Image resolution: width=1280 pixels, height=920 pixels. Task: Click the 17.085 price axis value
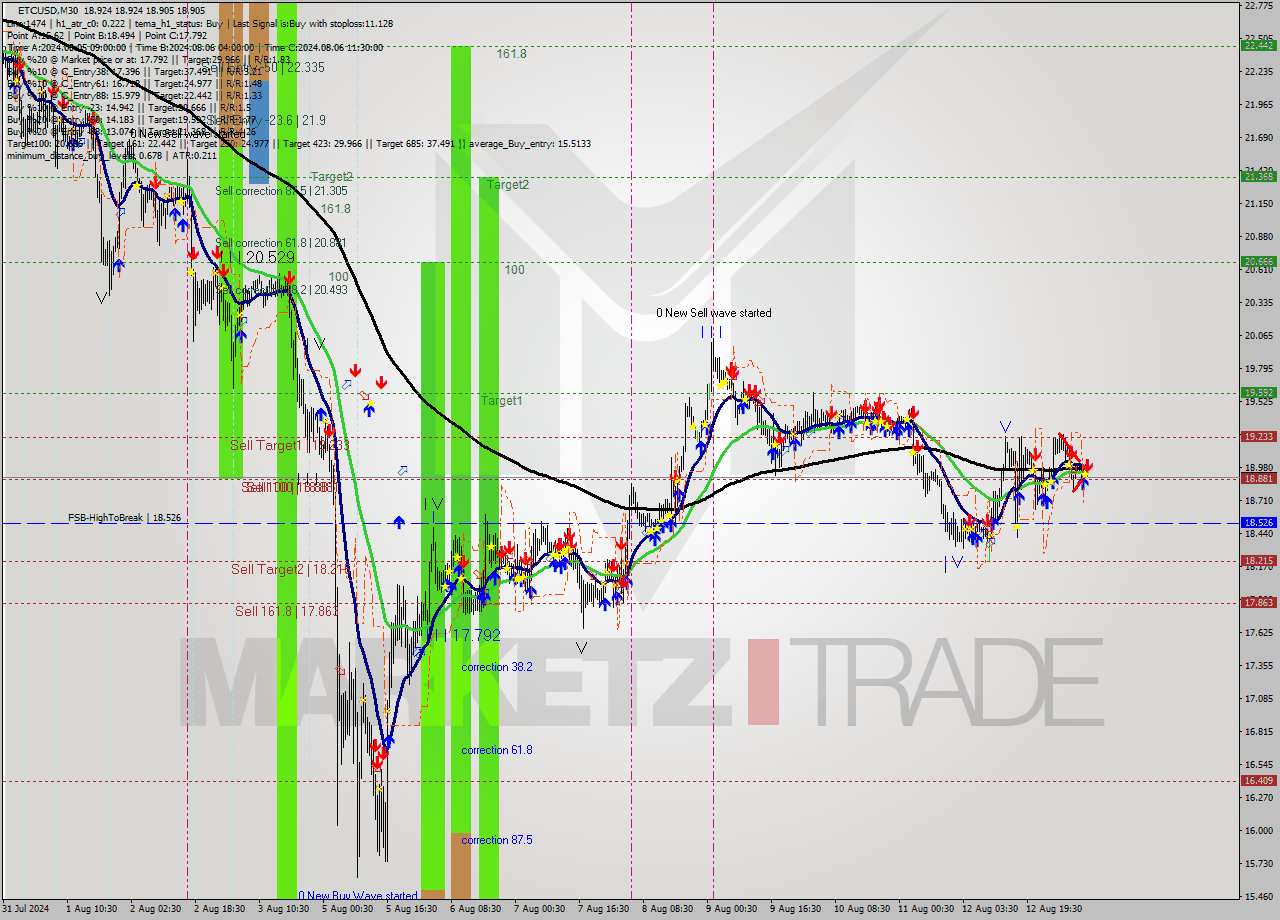point(1258,699)
